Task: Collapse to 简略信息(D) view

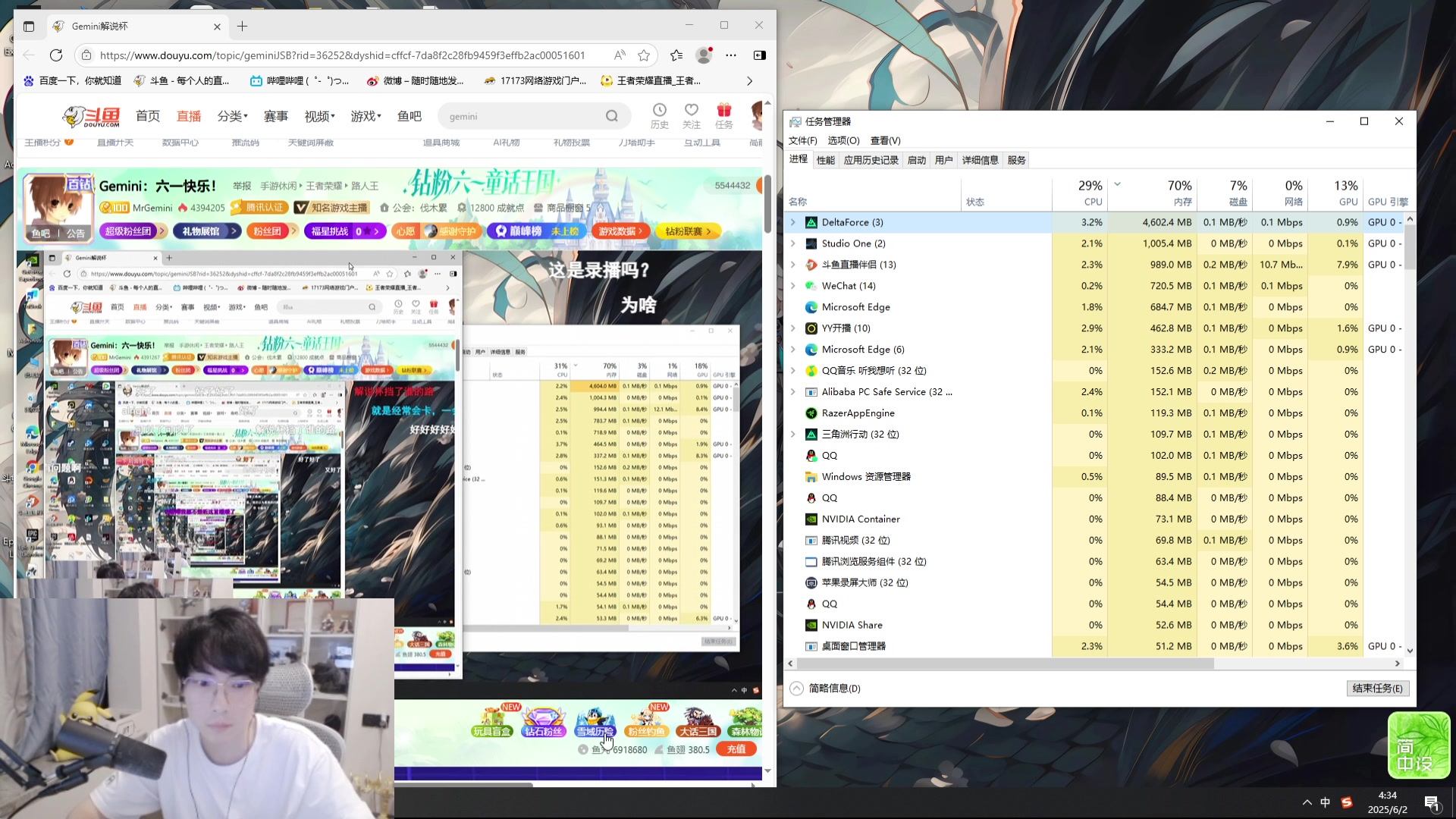Action: [x=825, y=689]
